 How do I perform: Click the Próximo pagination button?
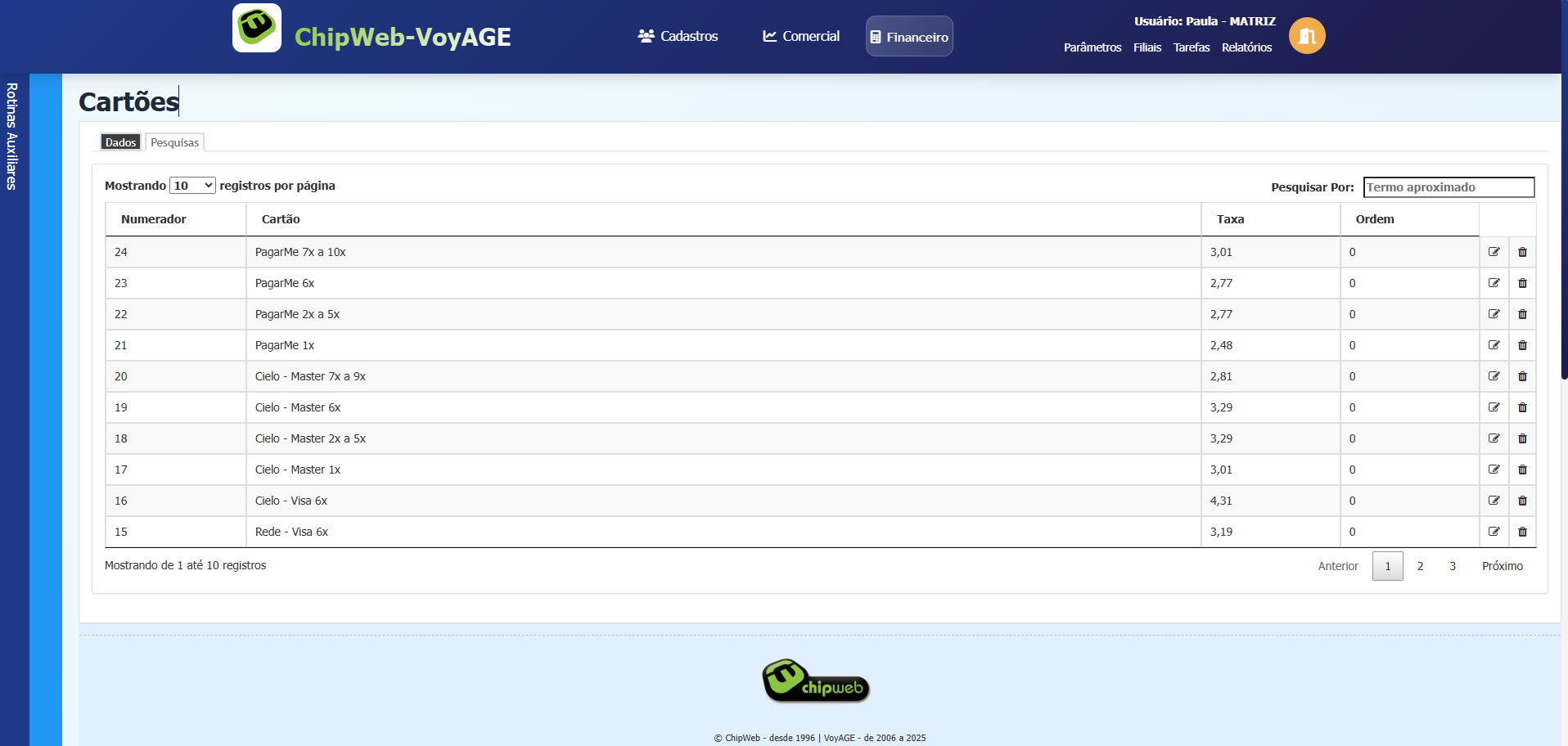[x=1502, y=566]
